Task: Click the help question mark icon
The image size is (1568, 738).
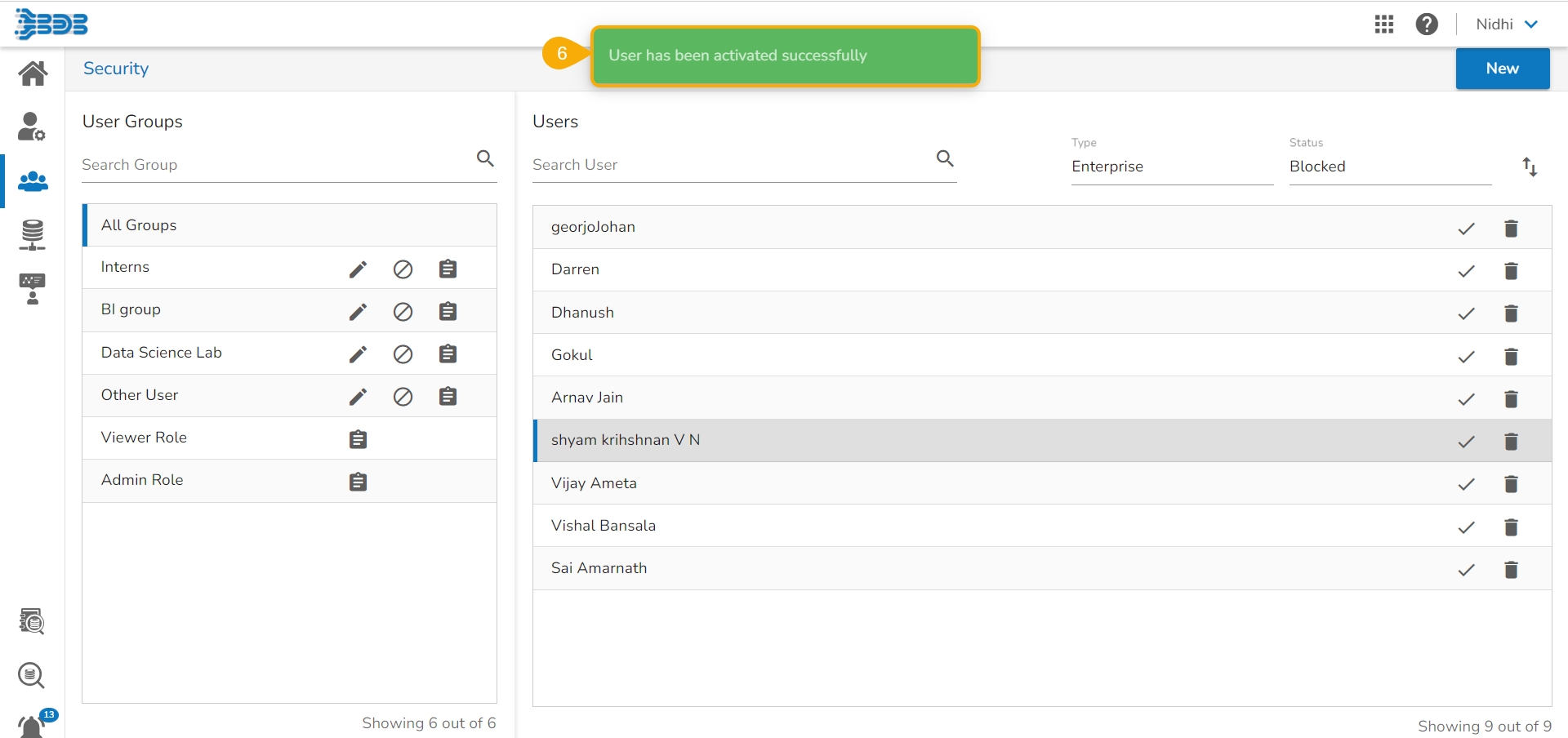Action: pos(1427,24)
